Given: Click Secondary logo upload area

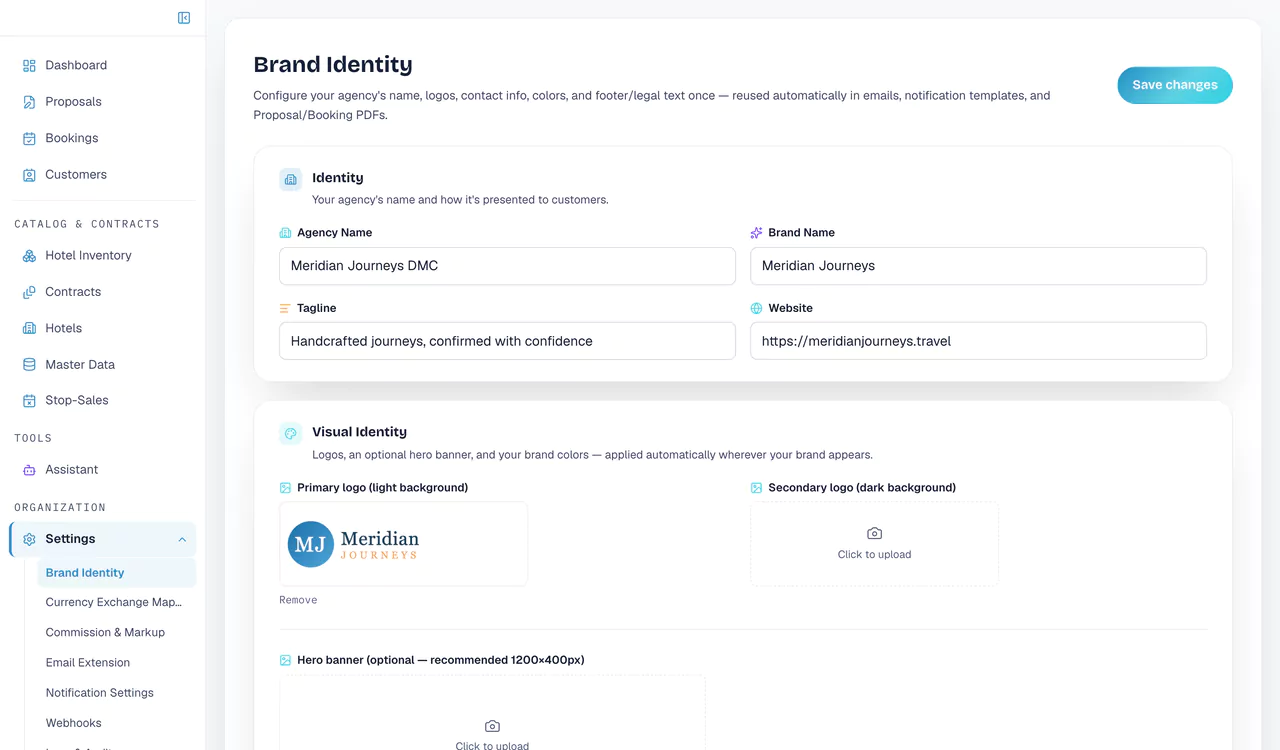Looking at the screenshot, I should (874, 544).
